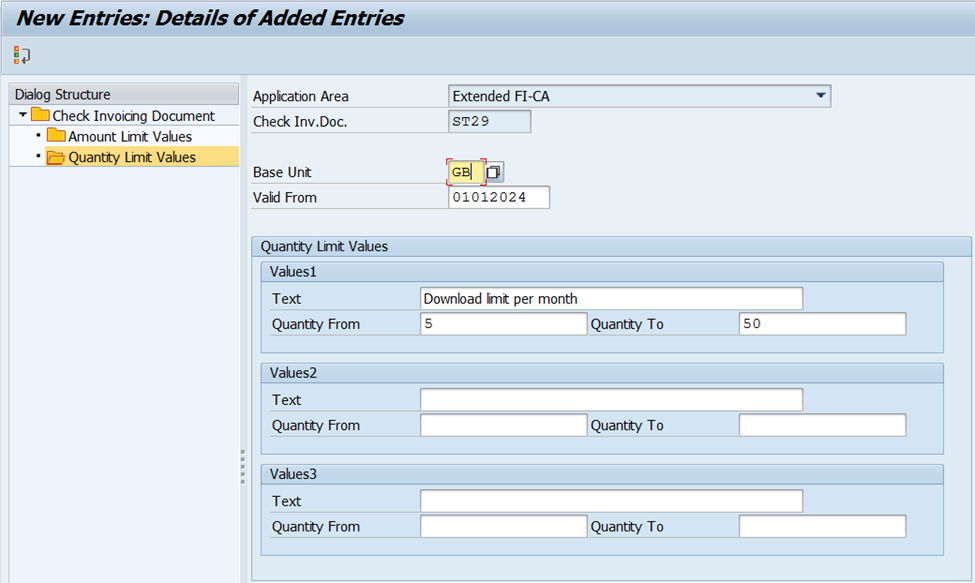Click the empty Values2 Text field
Image resolution: width=975 pixels, height=583 pixels.
[x=611, y=400]
